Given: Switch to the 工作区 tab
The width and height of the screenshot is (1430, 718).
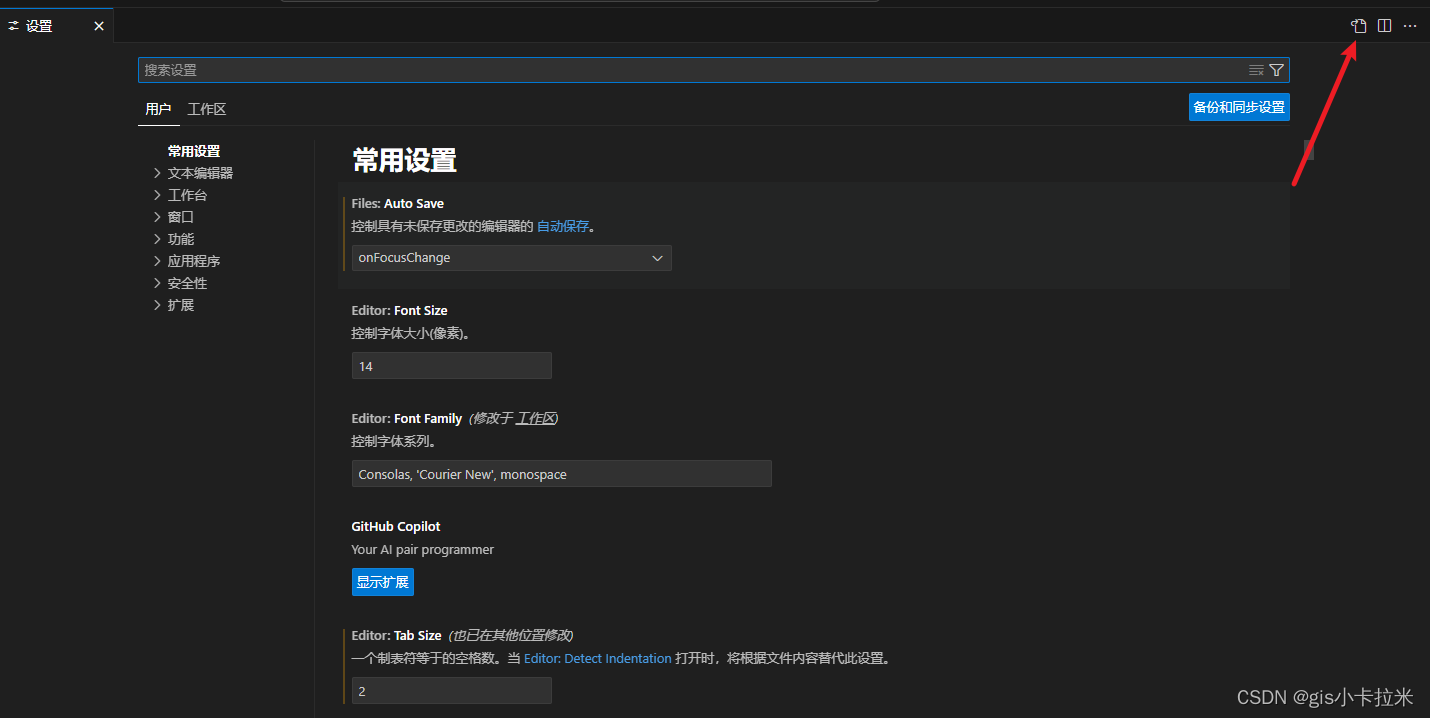Looking at the screenshot, I should click(206, 109).
